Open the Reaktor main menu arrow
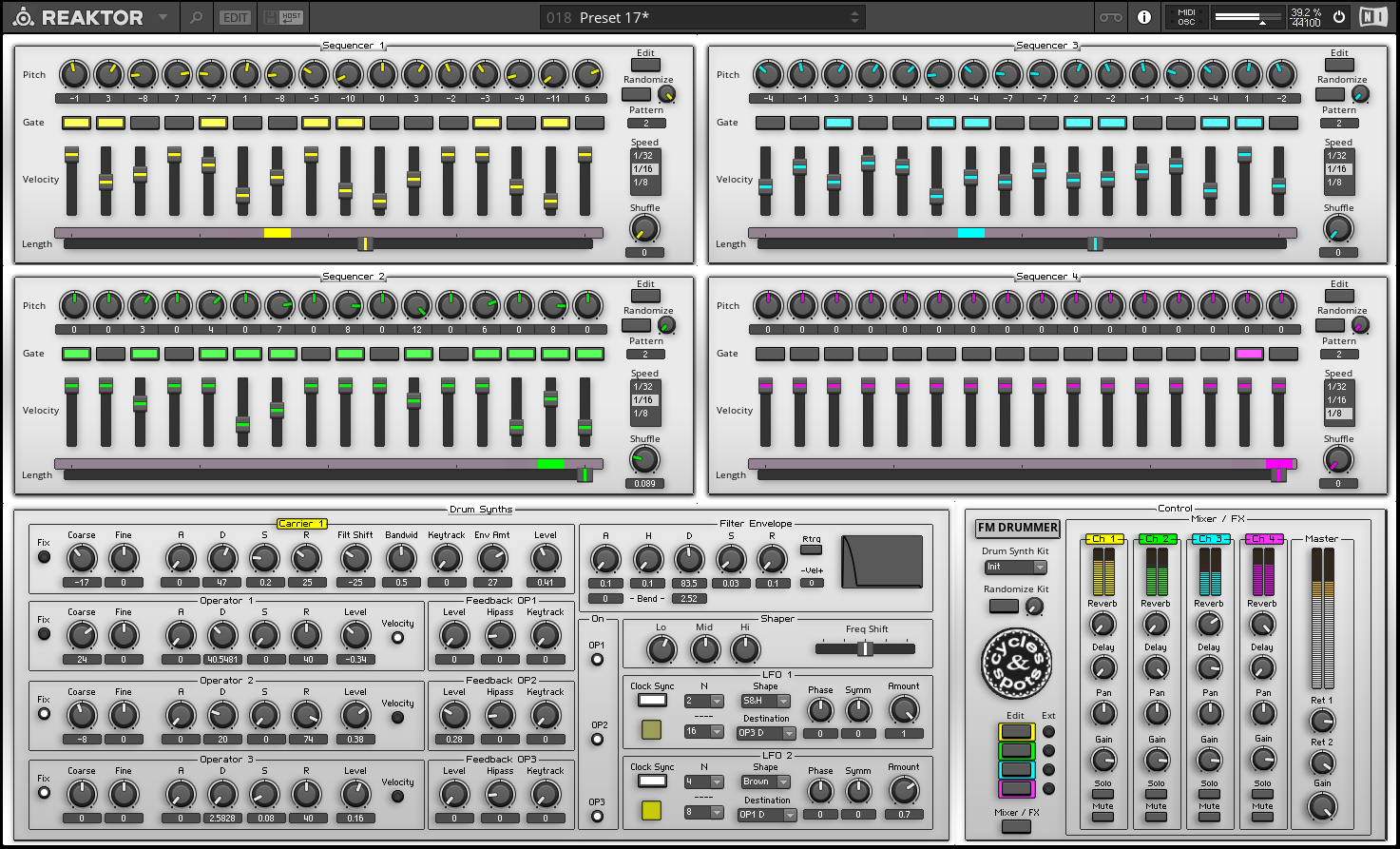 163,17
